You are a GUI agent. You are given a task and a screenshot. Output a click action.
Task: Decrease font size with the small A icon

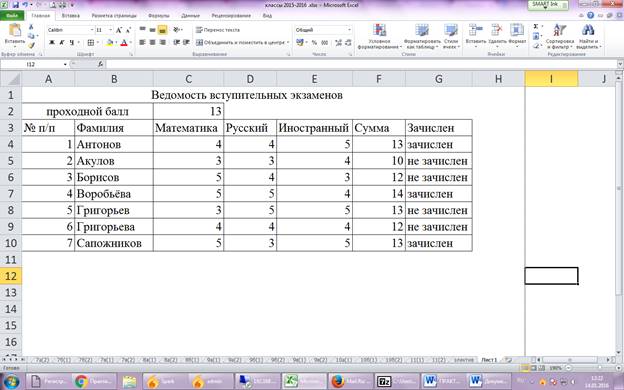128,30
